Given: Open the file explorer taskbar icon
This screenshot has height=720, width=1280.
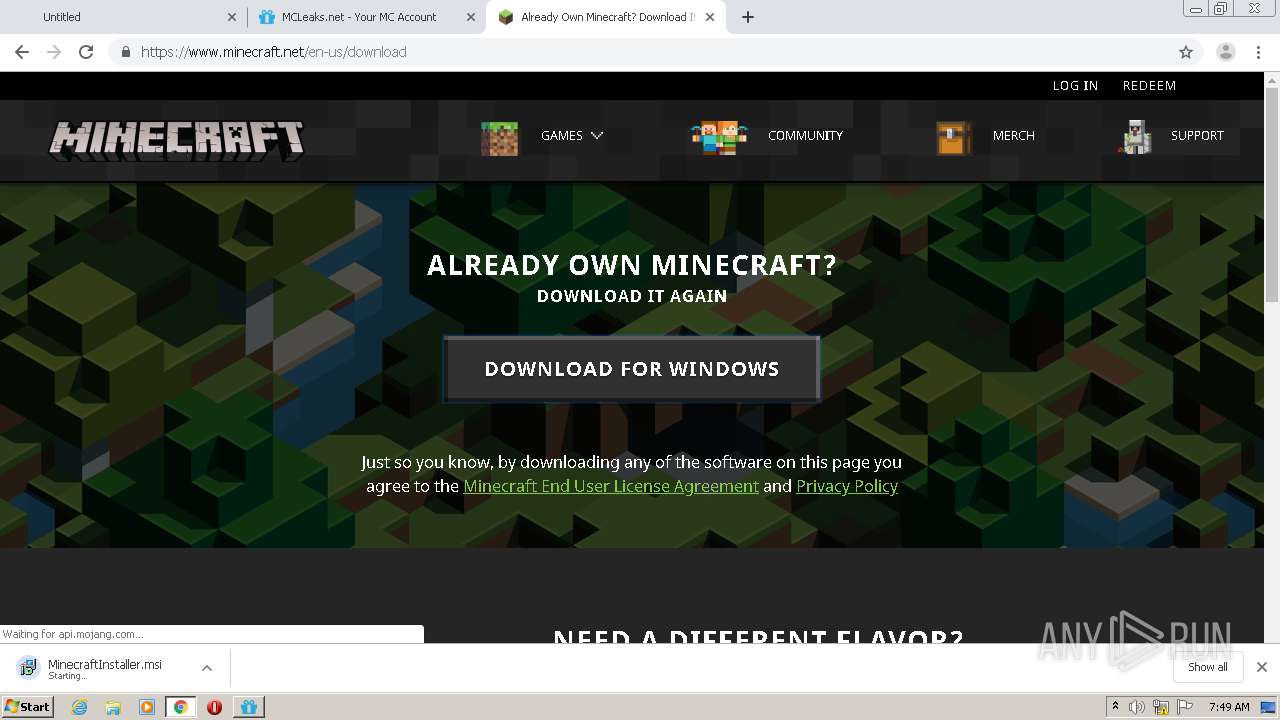Looking at the screenshot, I should click(x=113, y=707).
